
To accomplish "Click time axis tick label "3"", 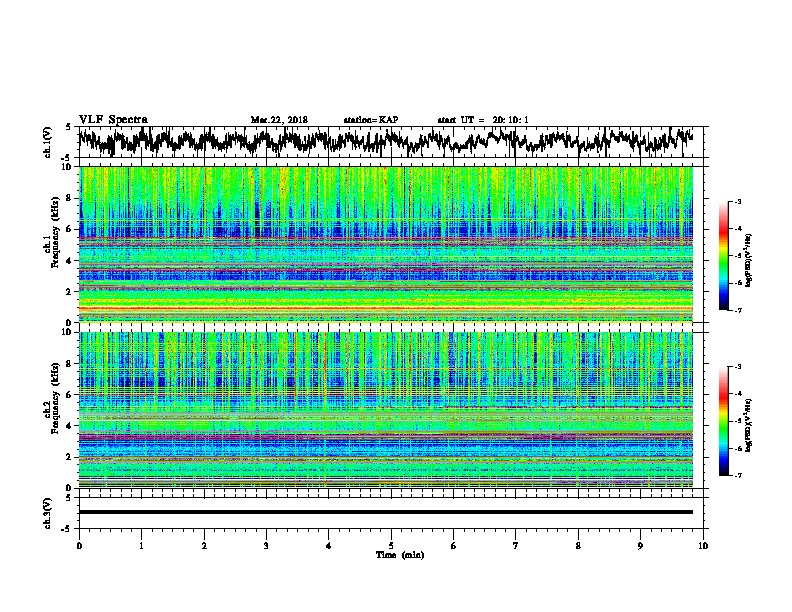I will (266, 546).
